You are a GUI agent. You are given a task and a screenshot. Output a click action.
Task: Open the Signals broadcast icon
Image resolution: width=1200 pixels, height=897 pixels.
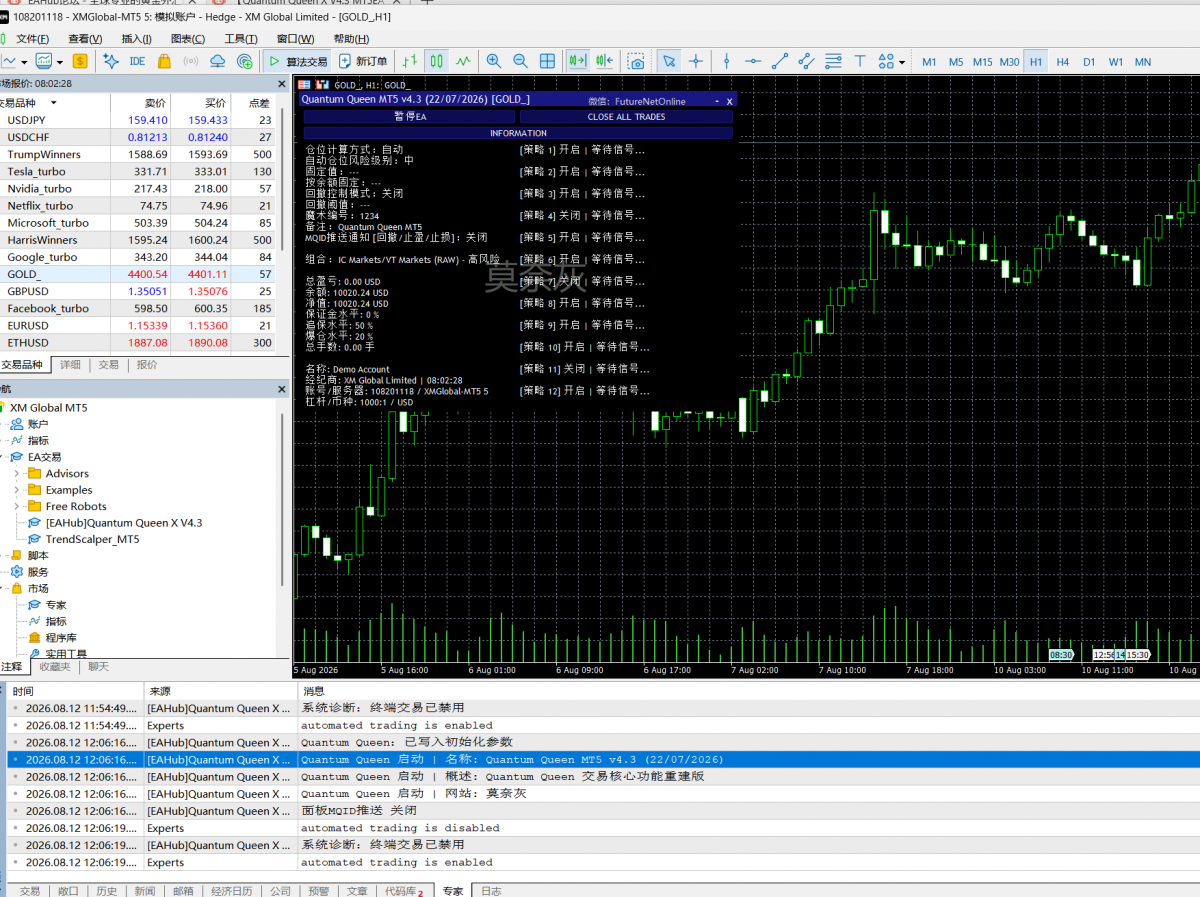click(x=191, y=61)
